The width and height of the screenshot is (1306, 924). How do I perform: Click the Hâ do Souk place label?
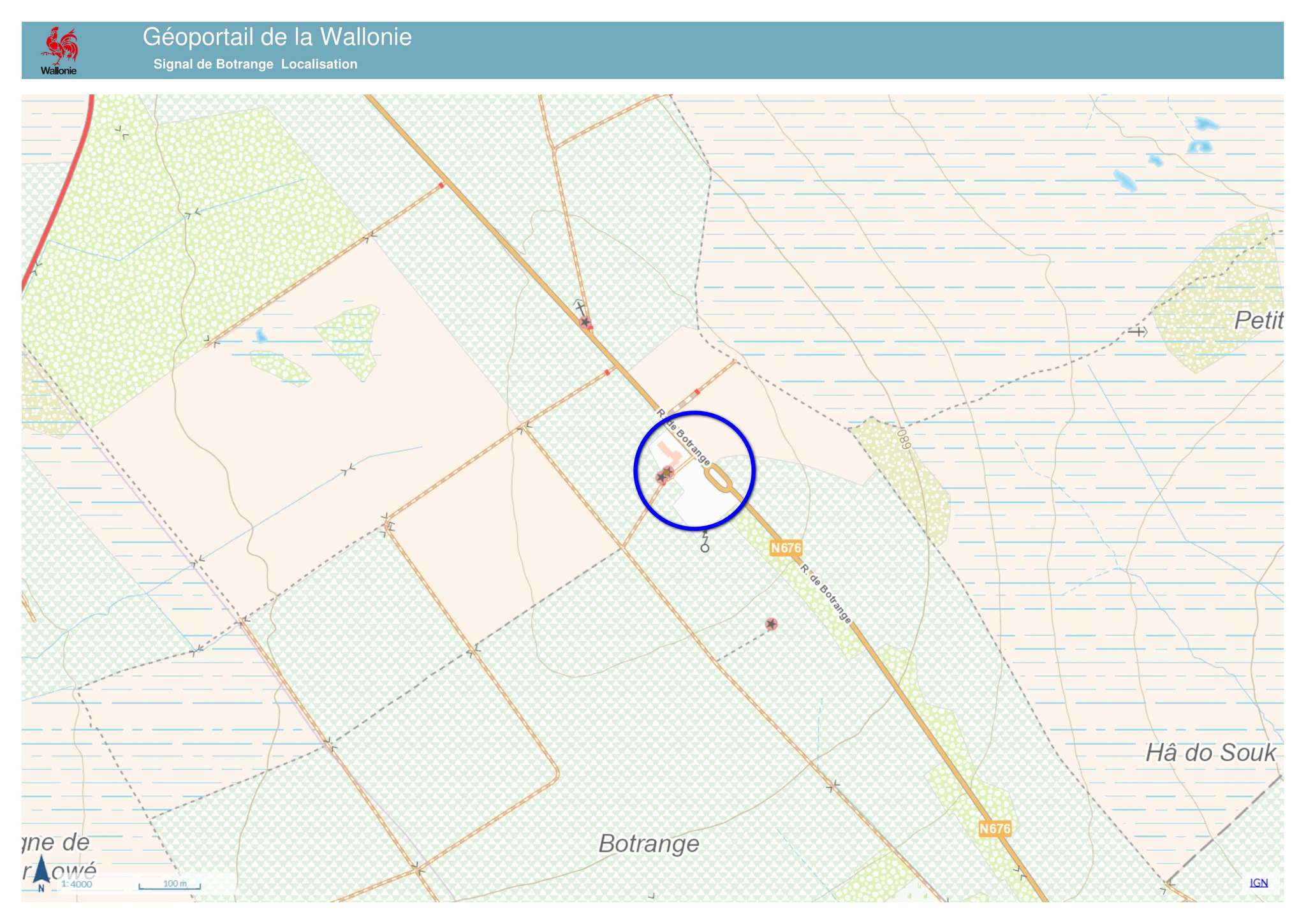click(x=1210, y=753)
